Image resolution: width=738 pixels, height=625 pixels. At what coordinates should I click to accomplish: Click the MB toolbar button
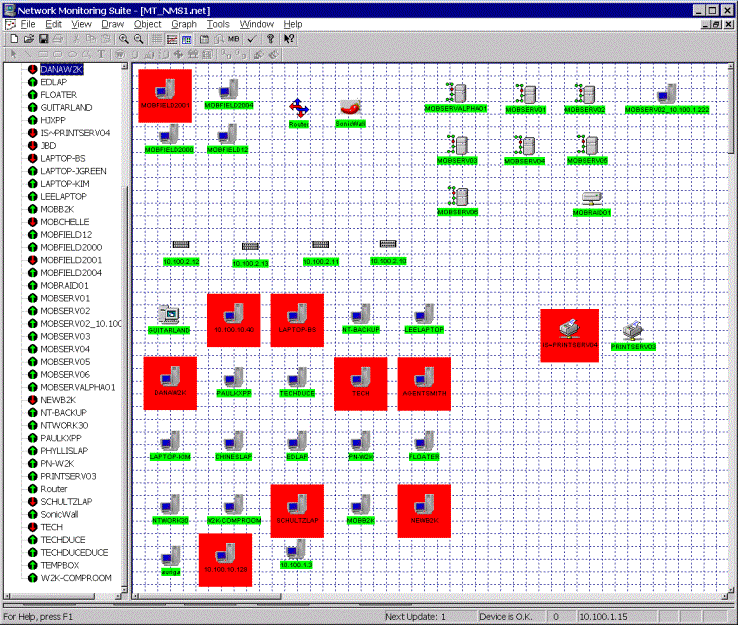(234, 38)
